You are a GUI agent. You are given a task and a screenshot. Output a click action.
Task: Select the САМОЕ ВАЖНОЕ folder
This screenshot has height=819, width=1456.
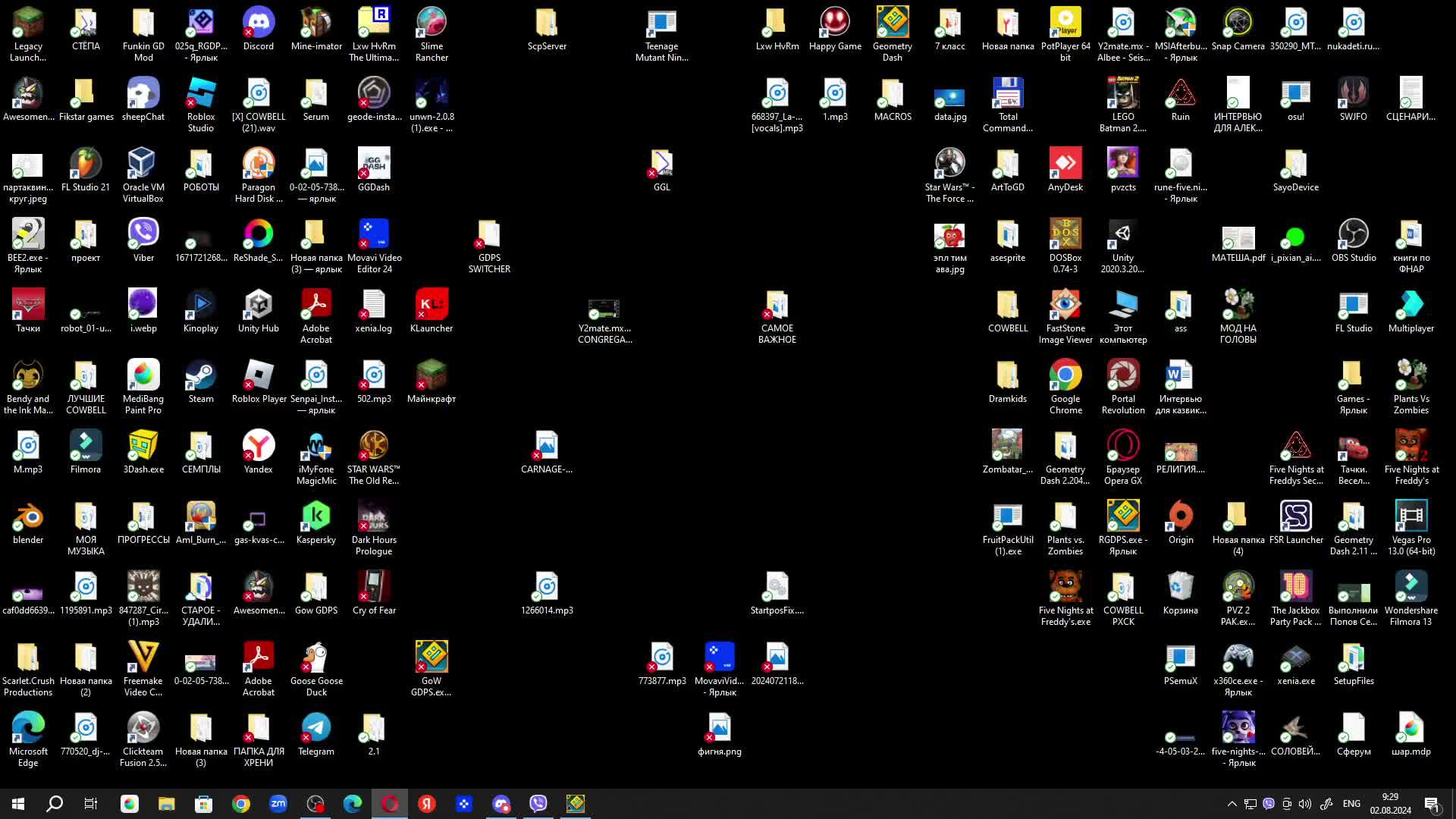pos(777,316)
